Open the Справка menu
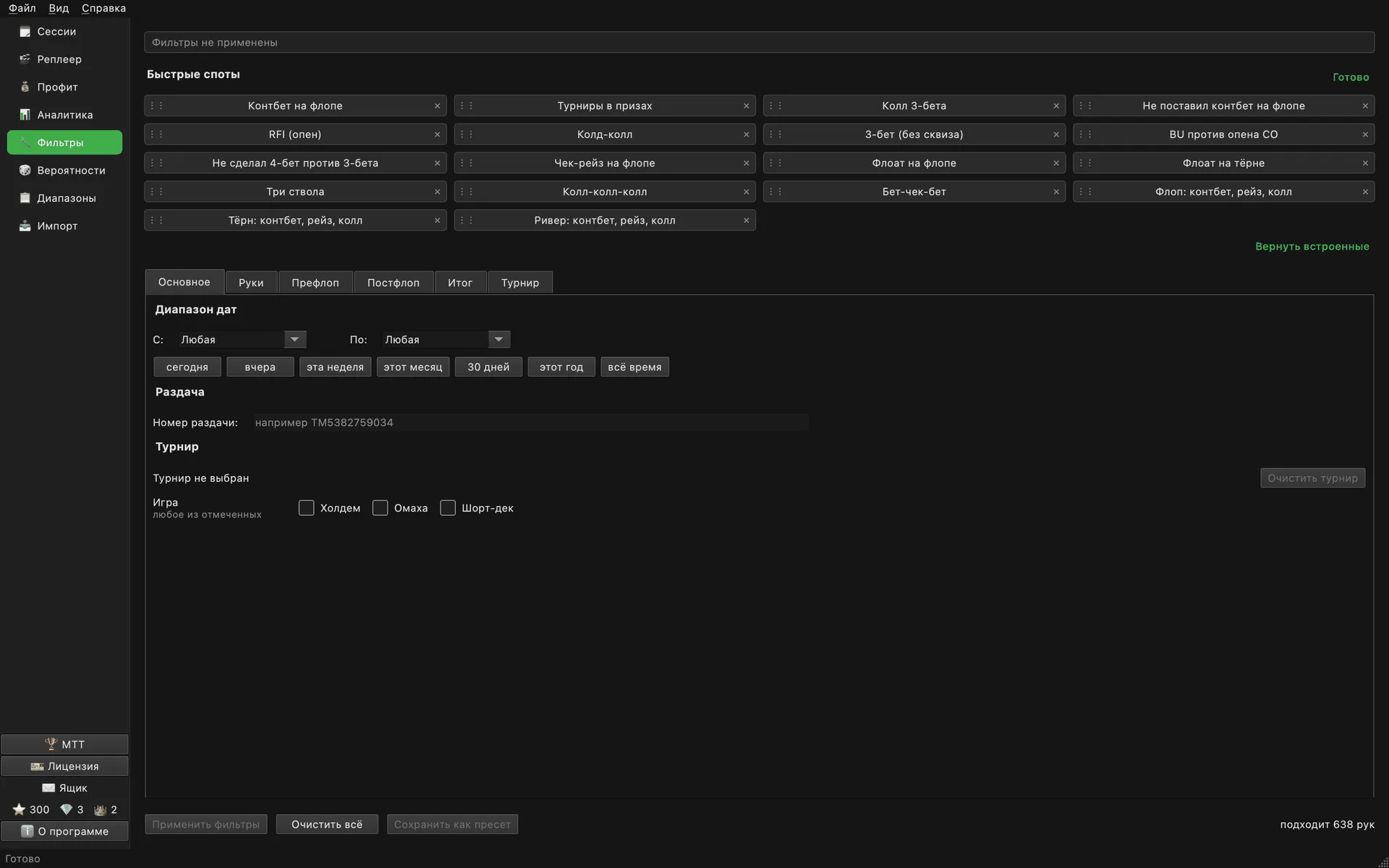The image size is (1389, 868). pos(103,8)
